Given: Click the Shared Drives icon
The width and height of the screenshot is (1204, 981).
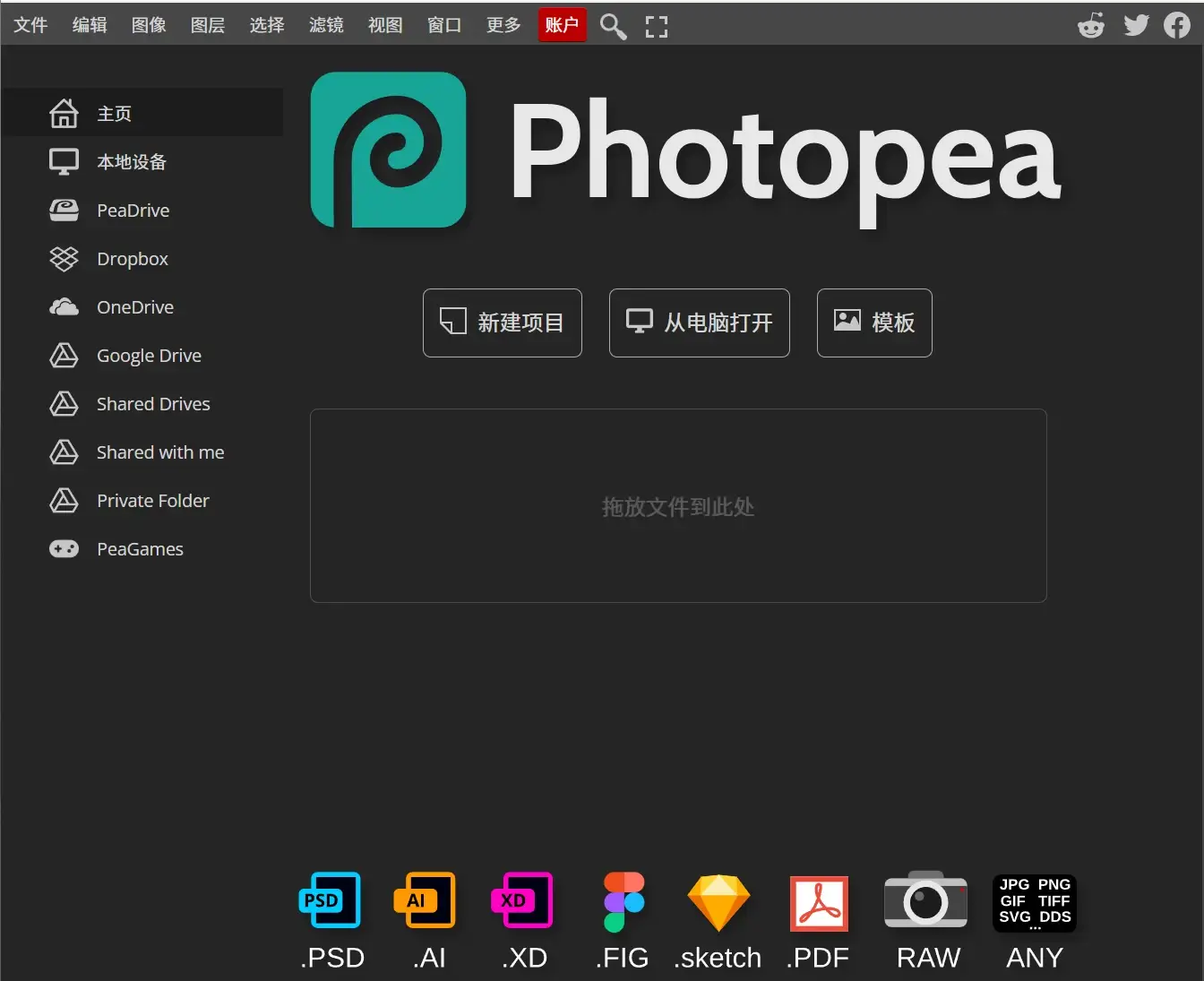Looking at the screenshot, I should [x=64, y=404].
